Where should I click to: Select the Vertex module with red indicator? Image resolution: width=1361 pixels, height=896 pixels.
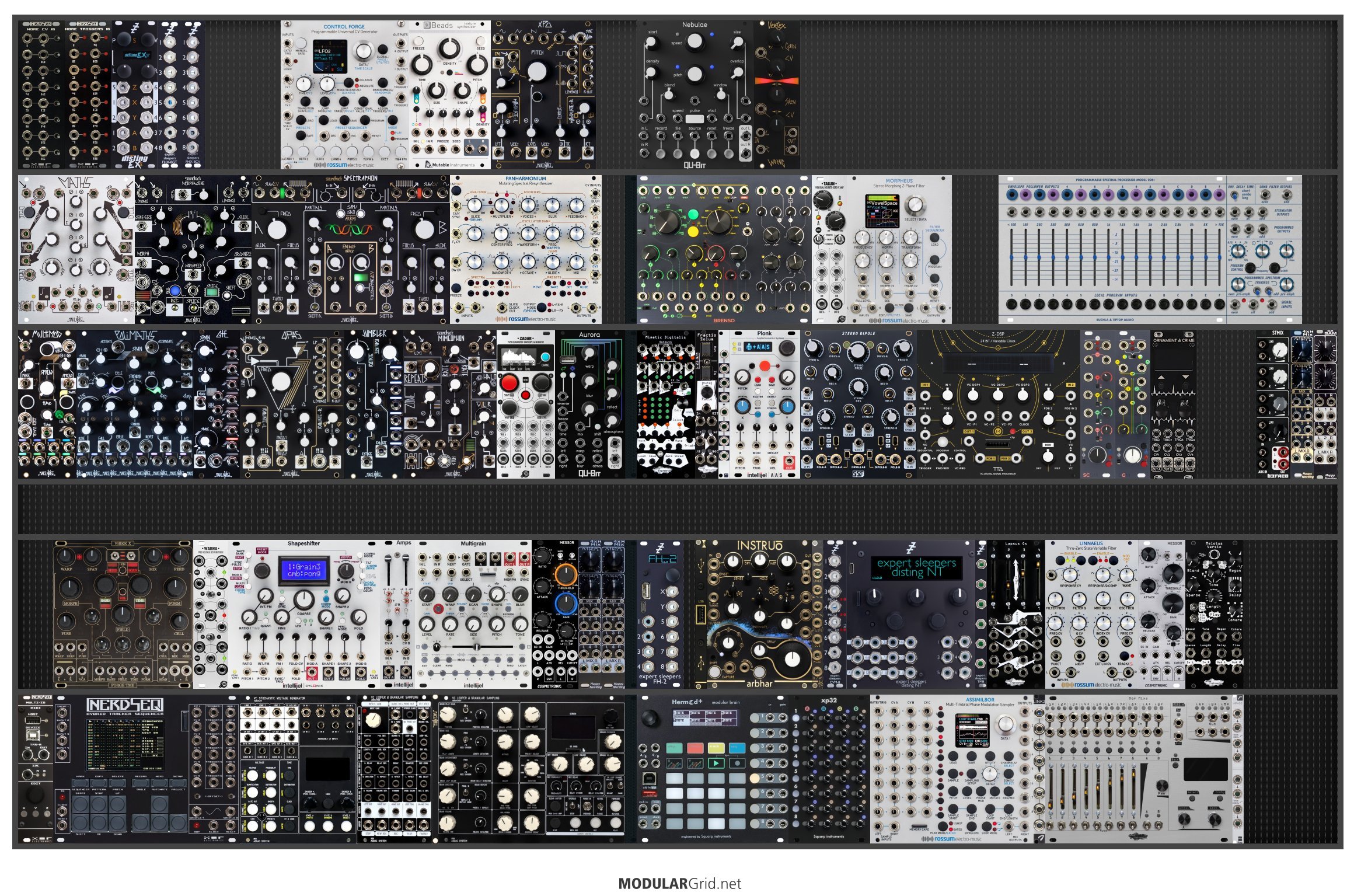pos(777,95)
